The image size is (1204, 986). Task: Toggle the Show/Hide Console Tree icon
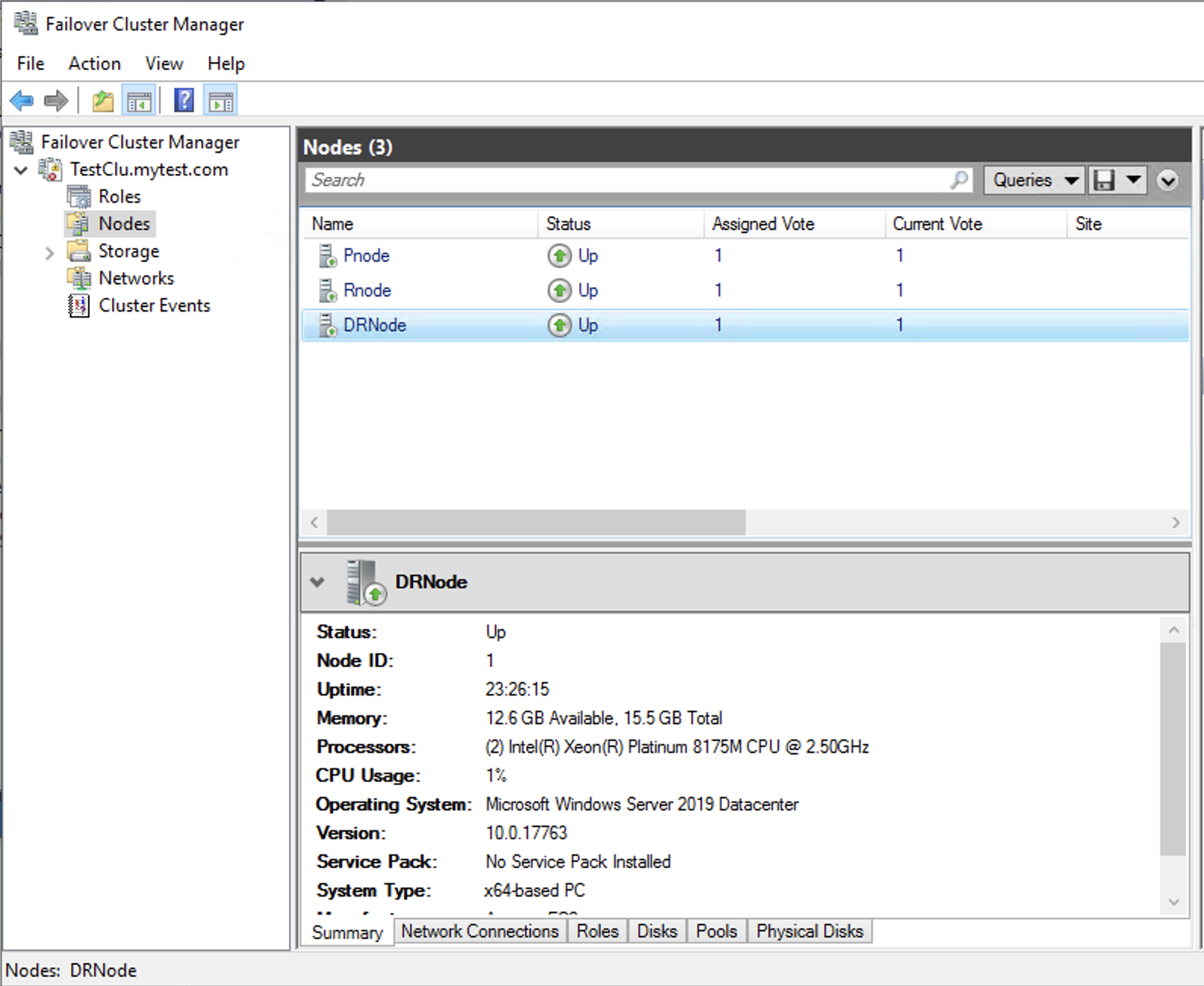click(x=139, y=101)
